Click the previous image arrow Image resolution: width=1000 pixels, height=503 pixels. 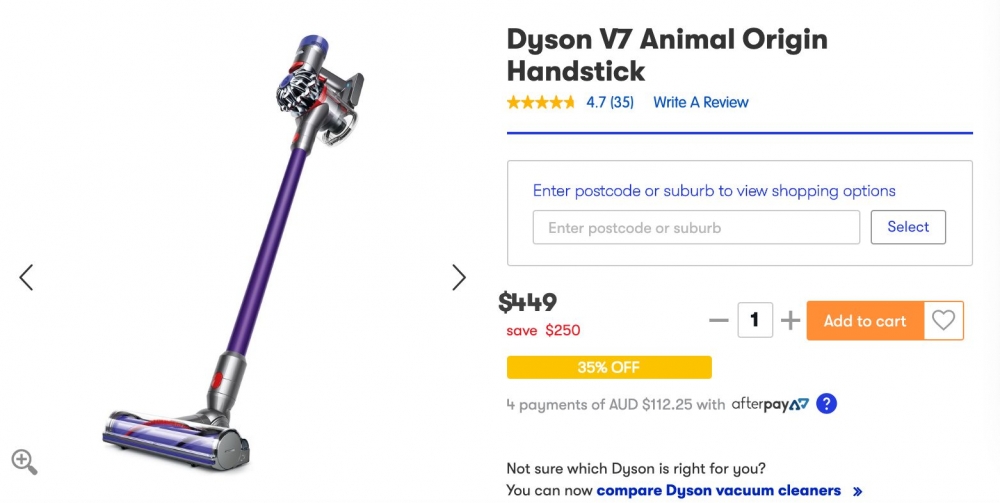click(x=26, y=277)
